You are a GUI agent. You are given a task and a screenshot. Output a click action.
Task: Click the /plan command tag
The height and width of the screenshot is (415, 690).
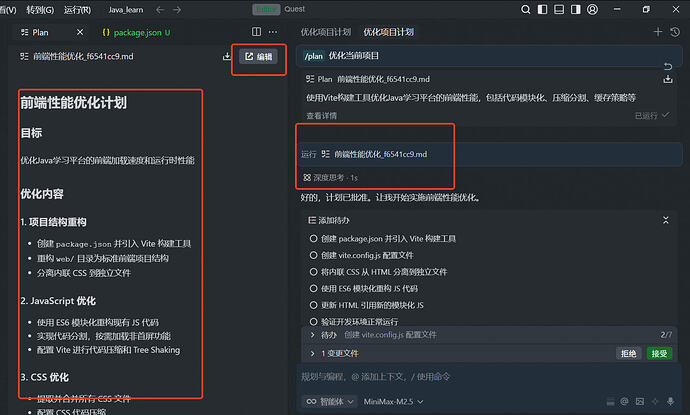314,56
